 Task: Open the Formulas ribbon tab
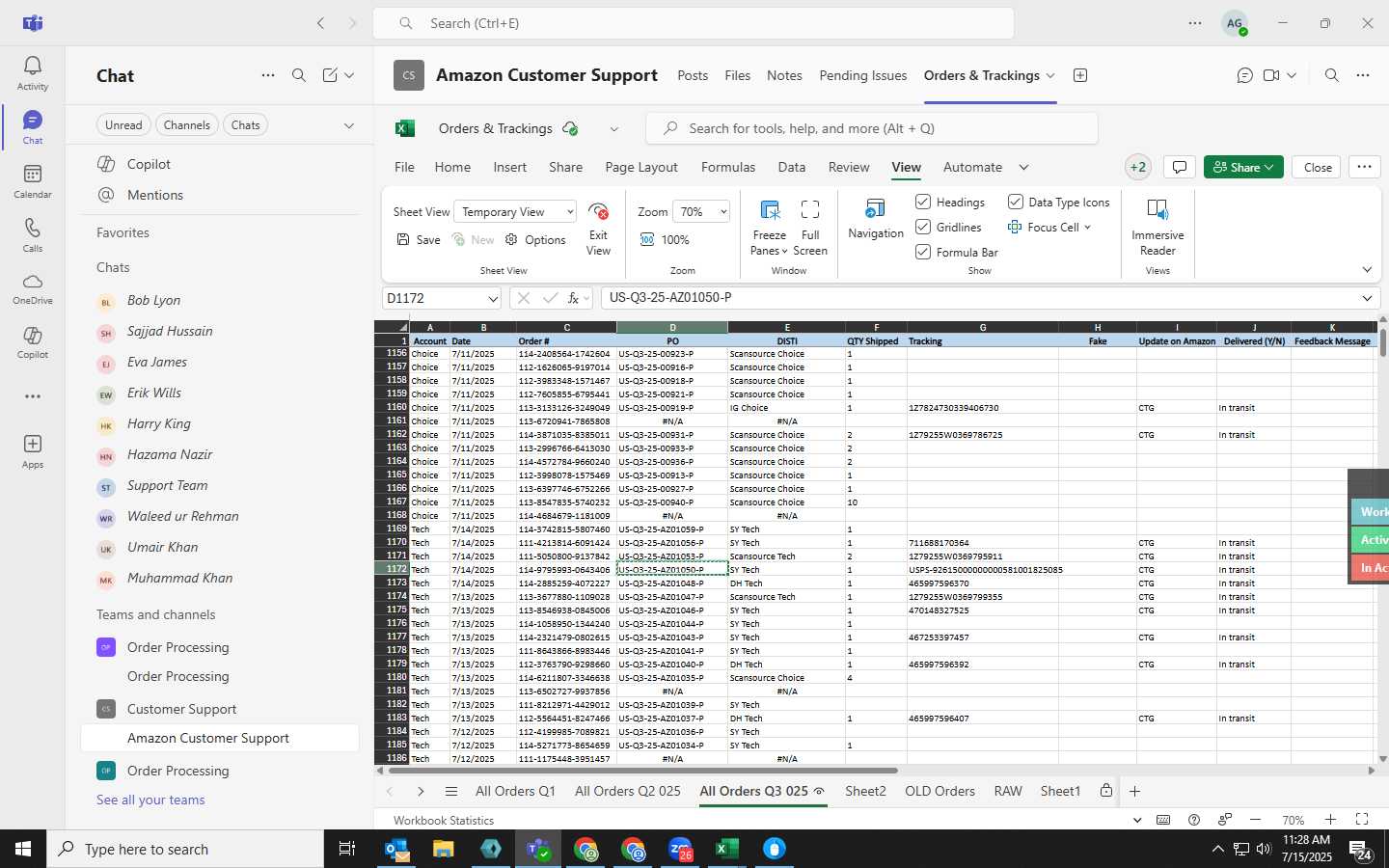pyautogui.click(x=728, y=167)
